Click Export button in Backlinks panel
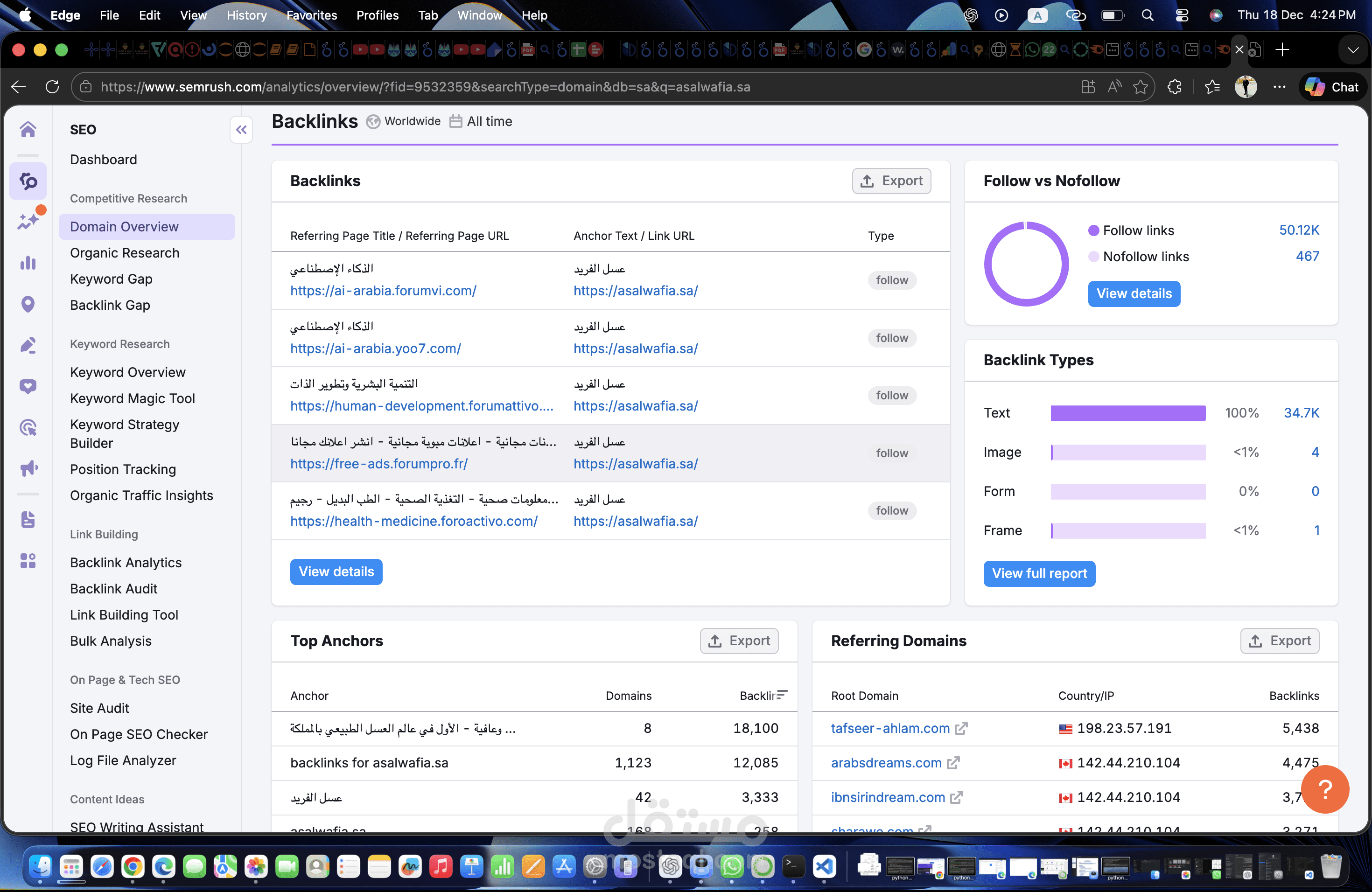Screen dimensions: 1372x892 tap(891, 181)
